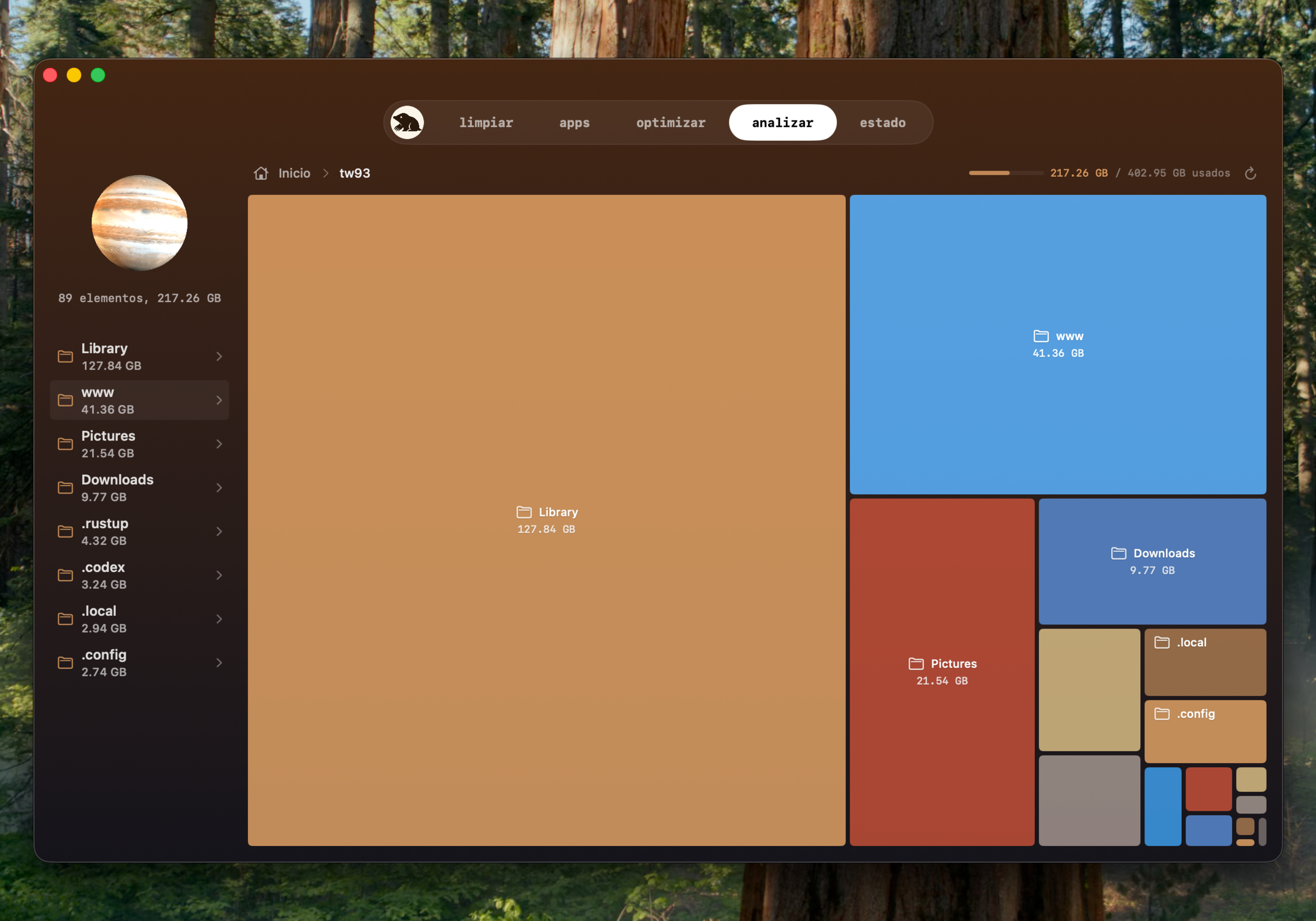Viewport: 1316px width, 921px height.
Task: Click Pictures folder icon in sidebar
Action: coord(65,443)
